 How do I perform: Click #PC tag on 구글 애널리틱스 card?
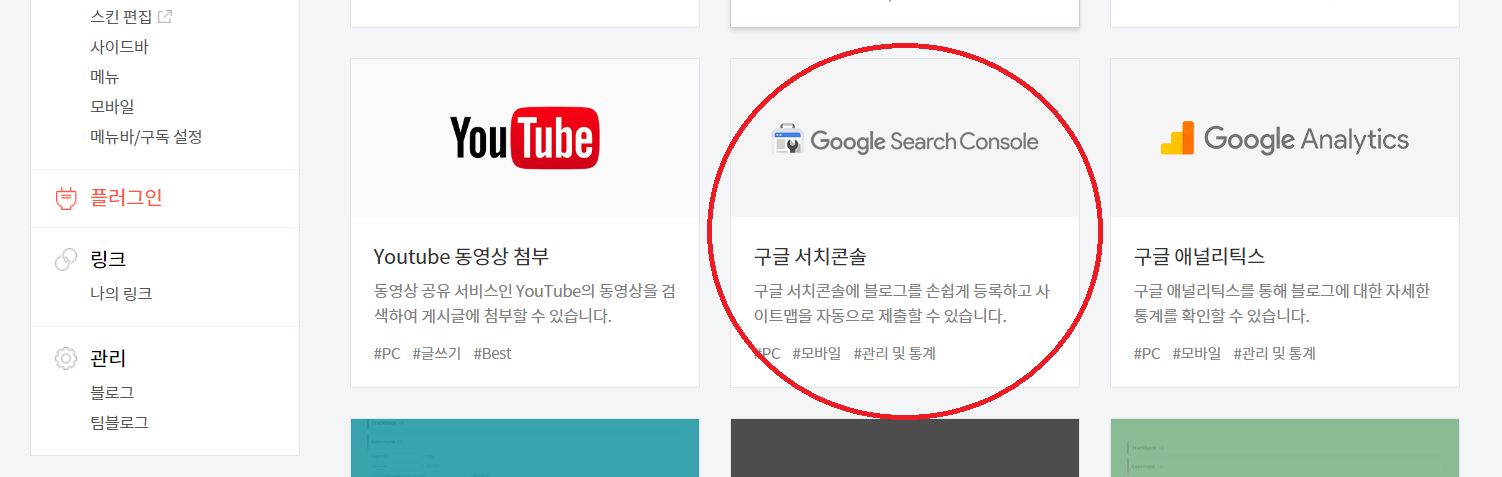(1147, 353)
